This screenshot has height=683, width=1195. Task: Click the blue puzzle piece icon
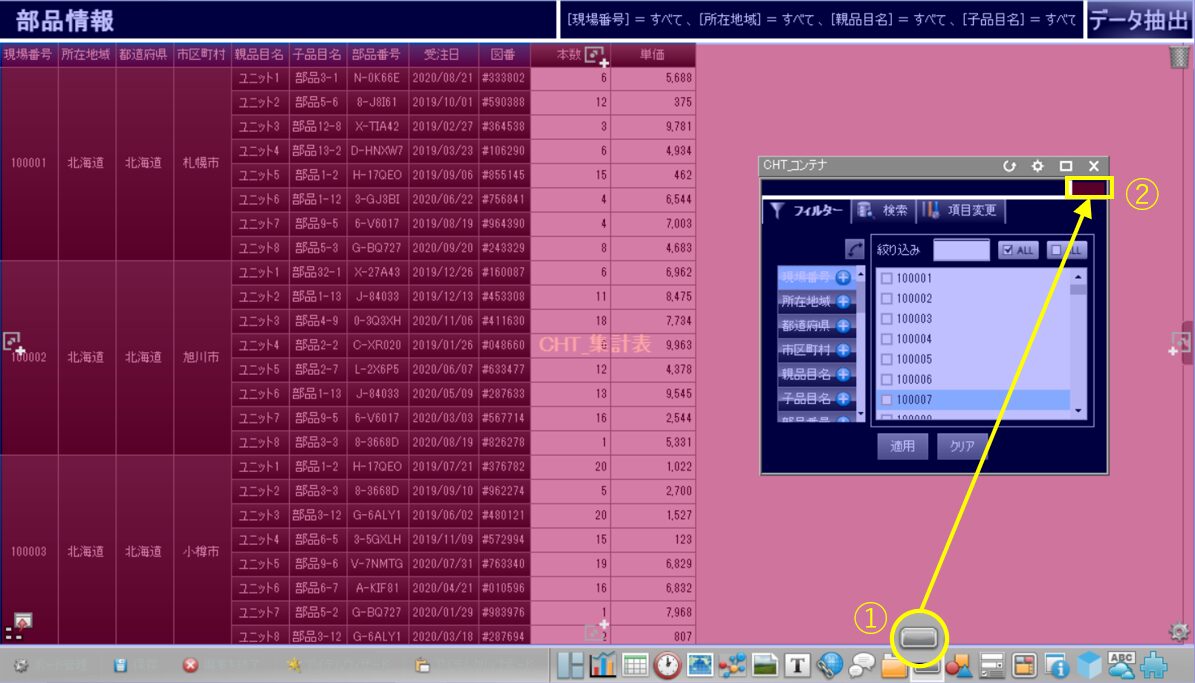coord(1155,665)
